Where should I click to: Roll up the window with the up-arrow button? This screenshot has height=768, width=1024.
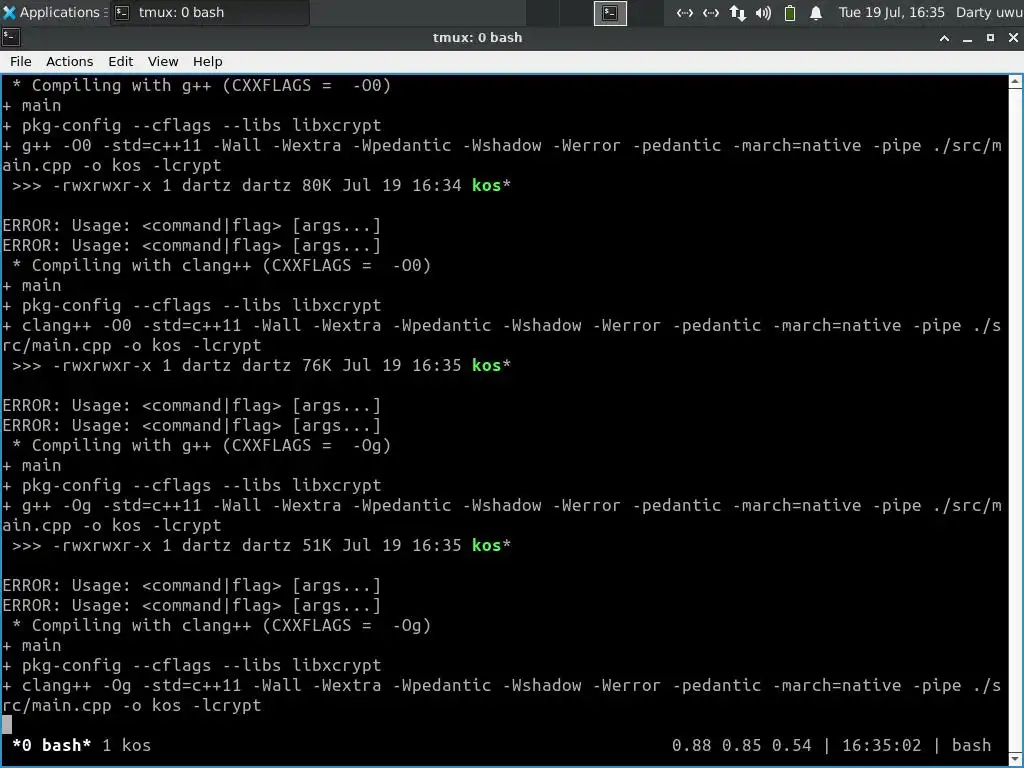point(944,38)
